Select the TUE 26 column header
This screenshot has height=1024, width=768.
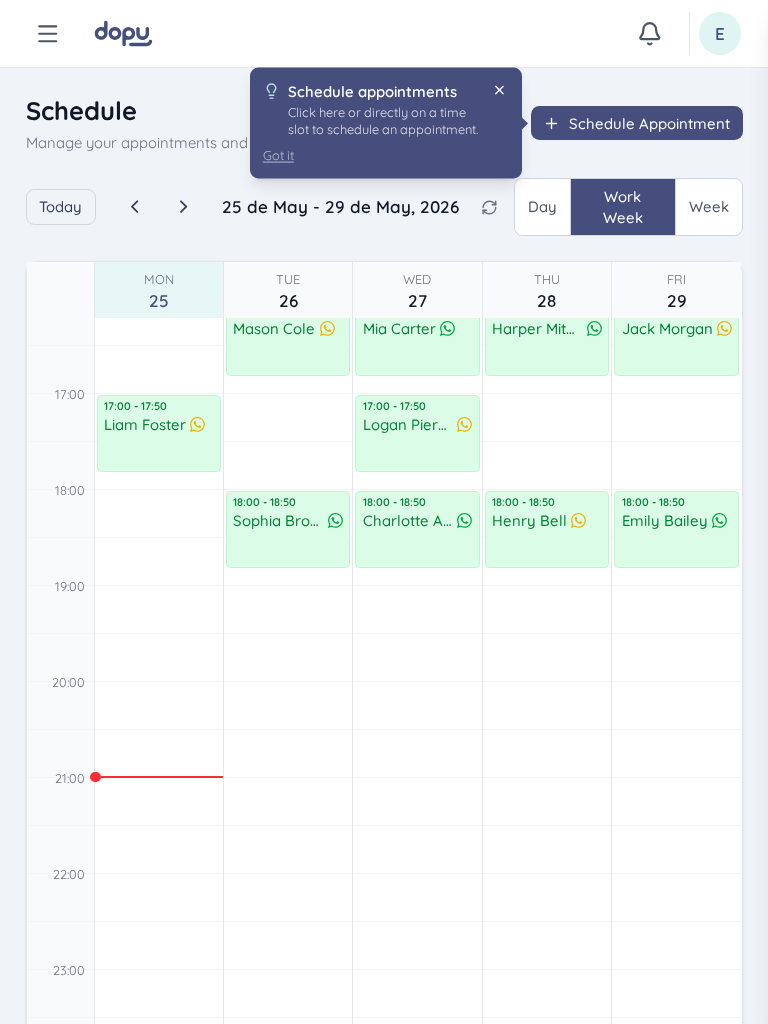[288, 291]
